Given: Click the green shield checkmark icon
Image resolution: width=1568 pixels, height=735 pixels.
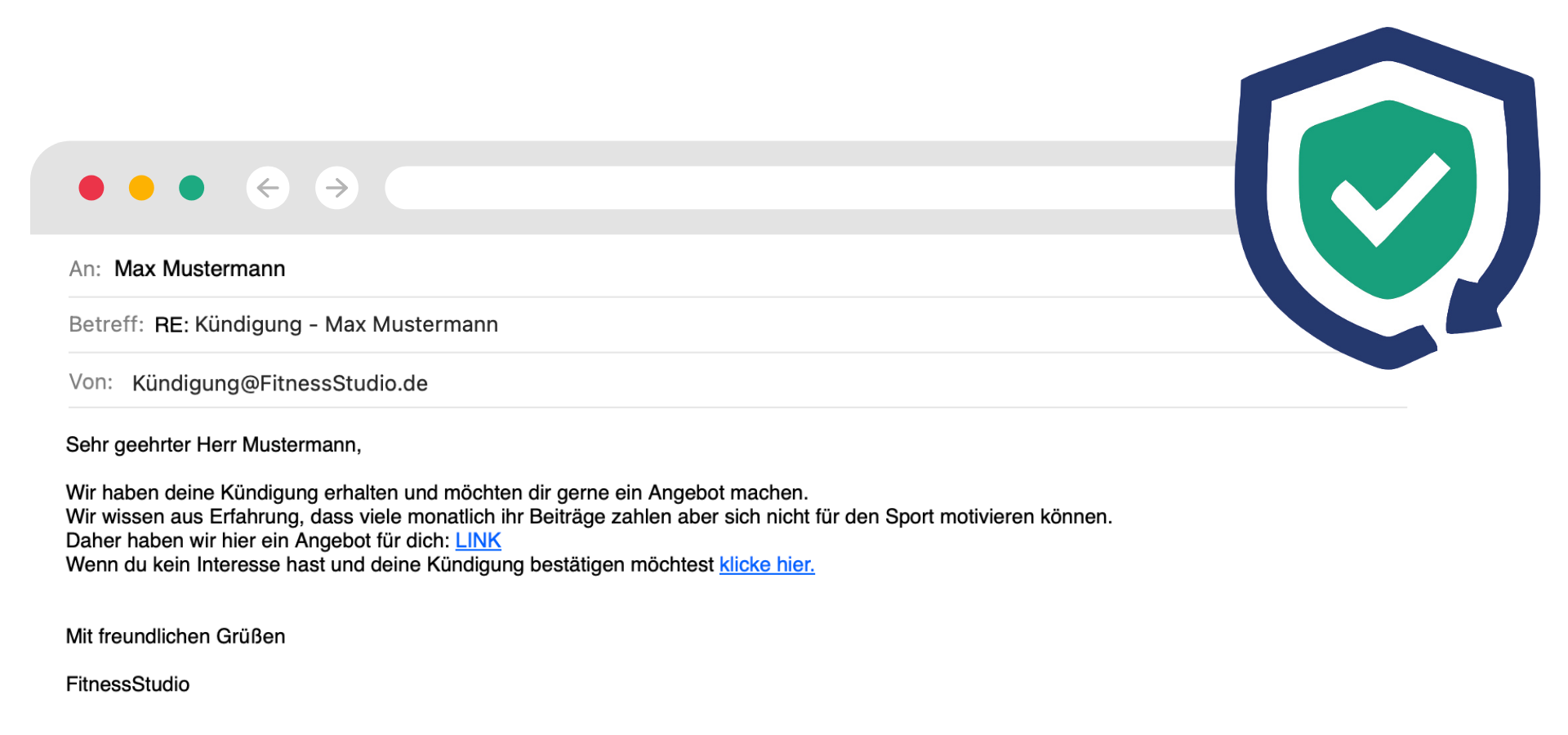Looking at the screenshot, I should coord(1388,198).
